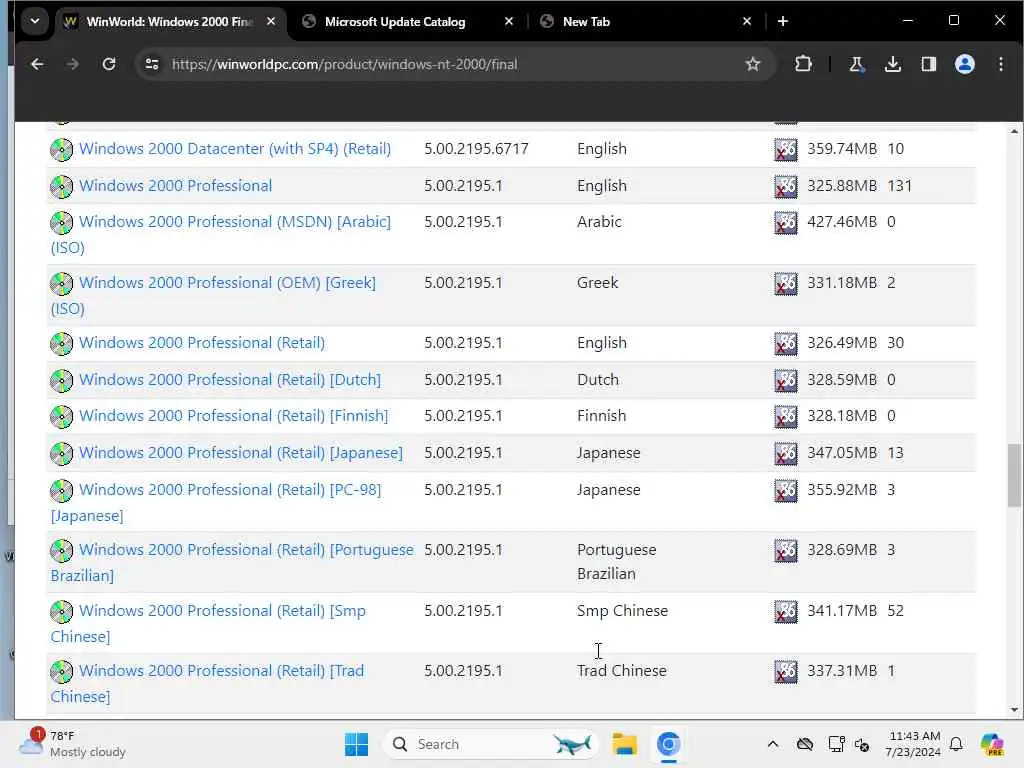Open Chrome Labs flask icon
The image size is (1024, 768).
[856, 64]
